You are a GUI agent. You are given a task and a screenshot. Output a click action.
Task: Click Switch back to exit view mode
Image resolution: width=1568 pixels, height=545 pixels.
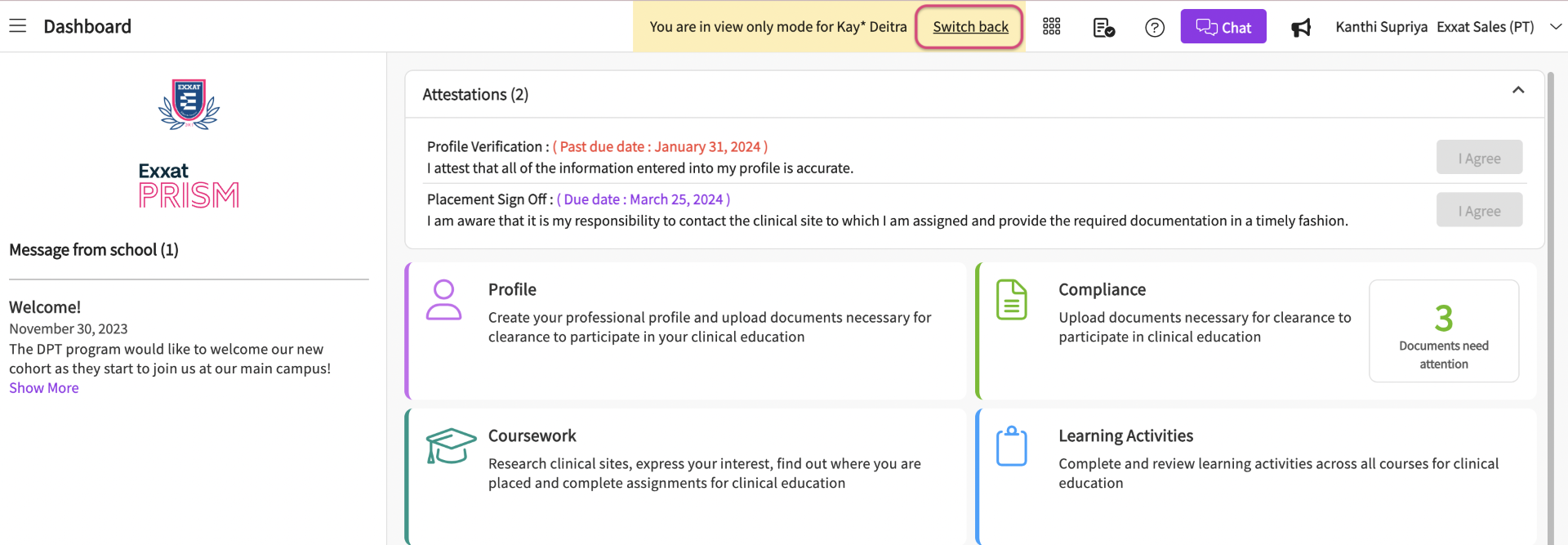[x=970, y=27]
